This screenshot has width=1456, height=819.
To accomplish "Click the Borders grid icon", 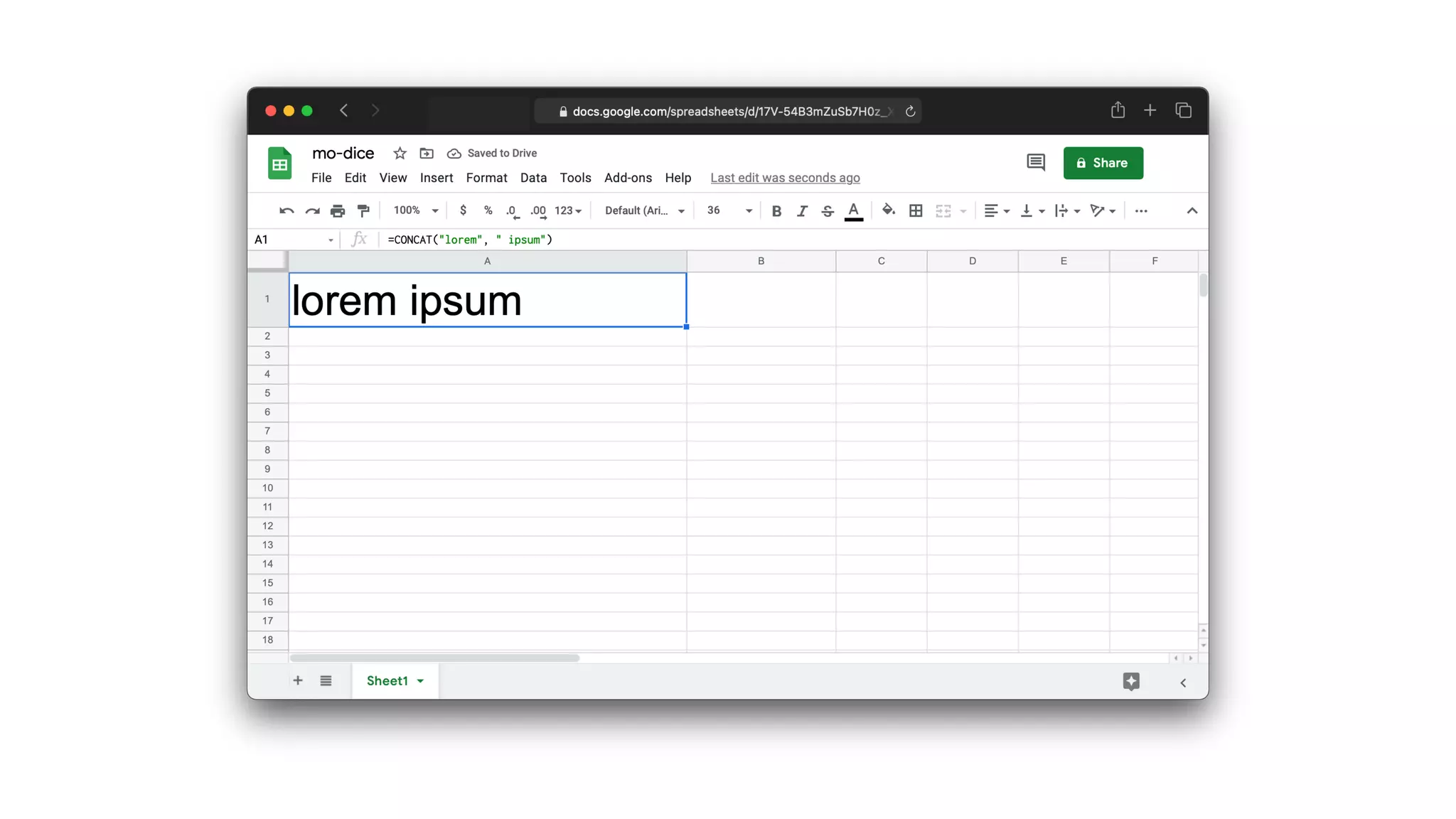I will pos(916,210).
